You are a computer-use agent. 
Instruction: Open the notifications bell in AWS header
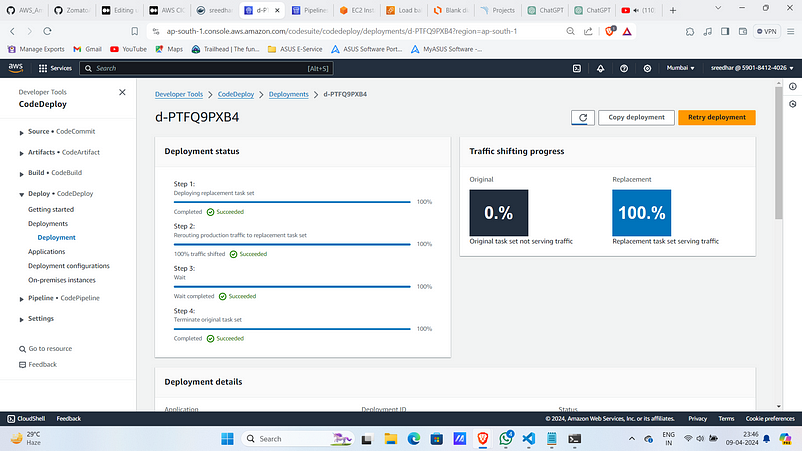coord(600,68)
